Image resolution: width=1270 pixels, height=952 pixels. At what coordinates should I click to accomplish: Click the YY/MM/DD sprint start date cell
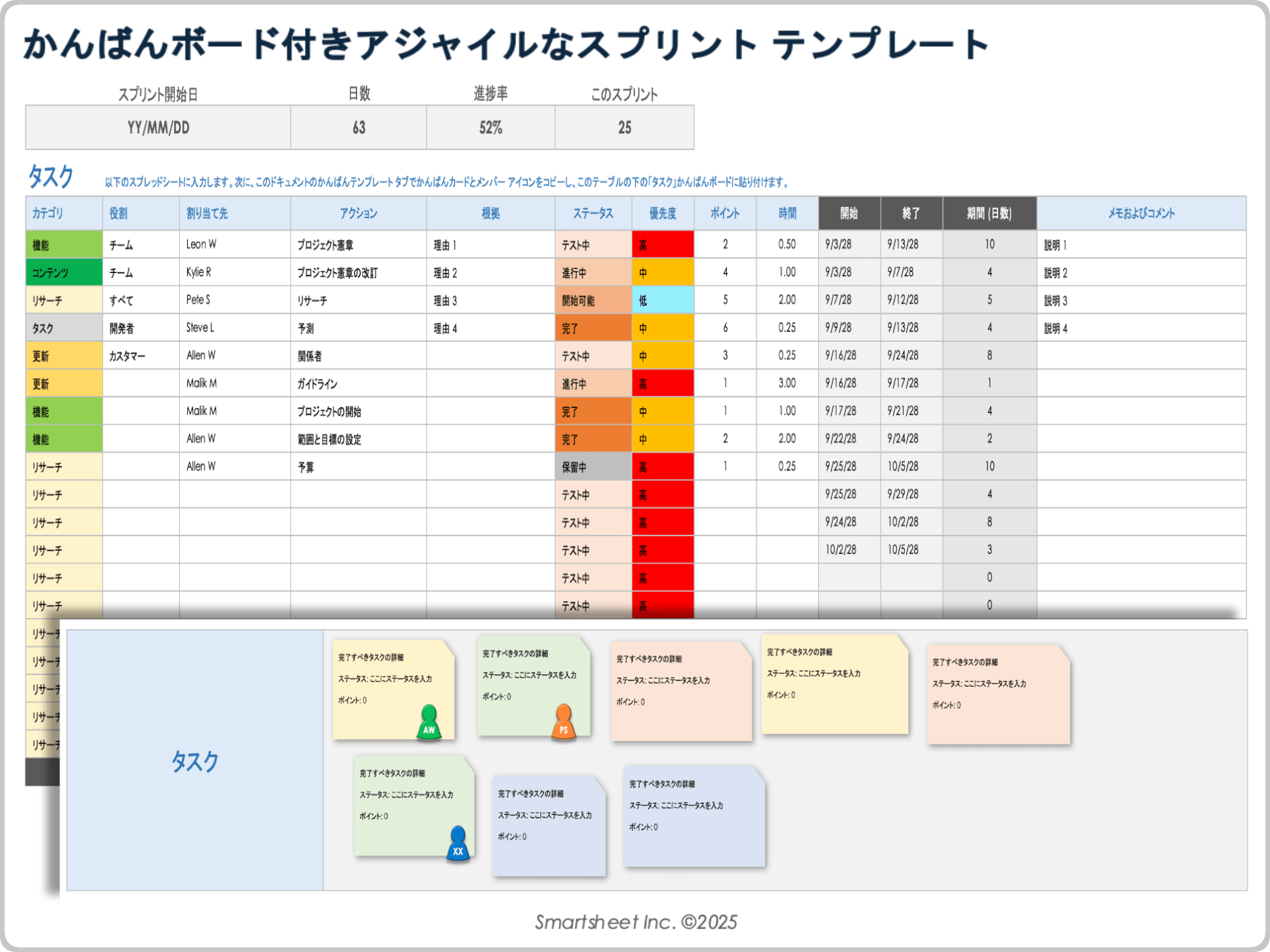pyautogui.click(x=158, y=128)
